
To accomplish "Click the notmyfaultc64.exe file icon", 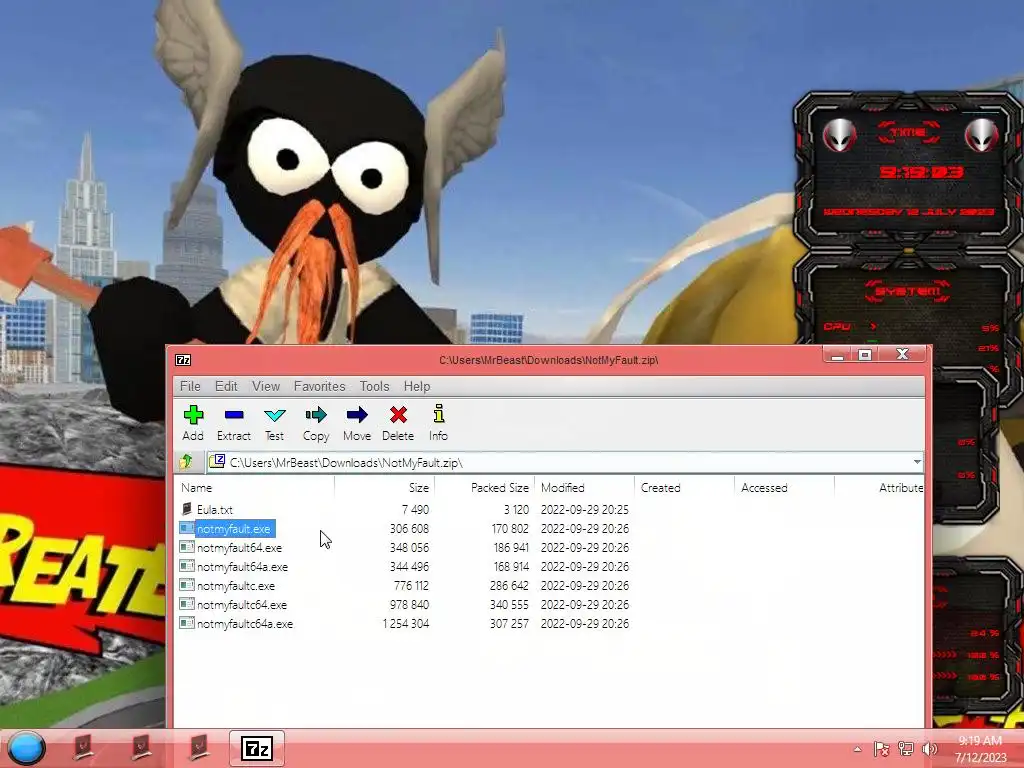I will coord(187,604).
